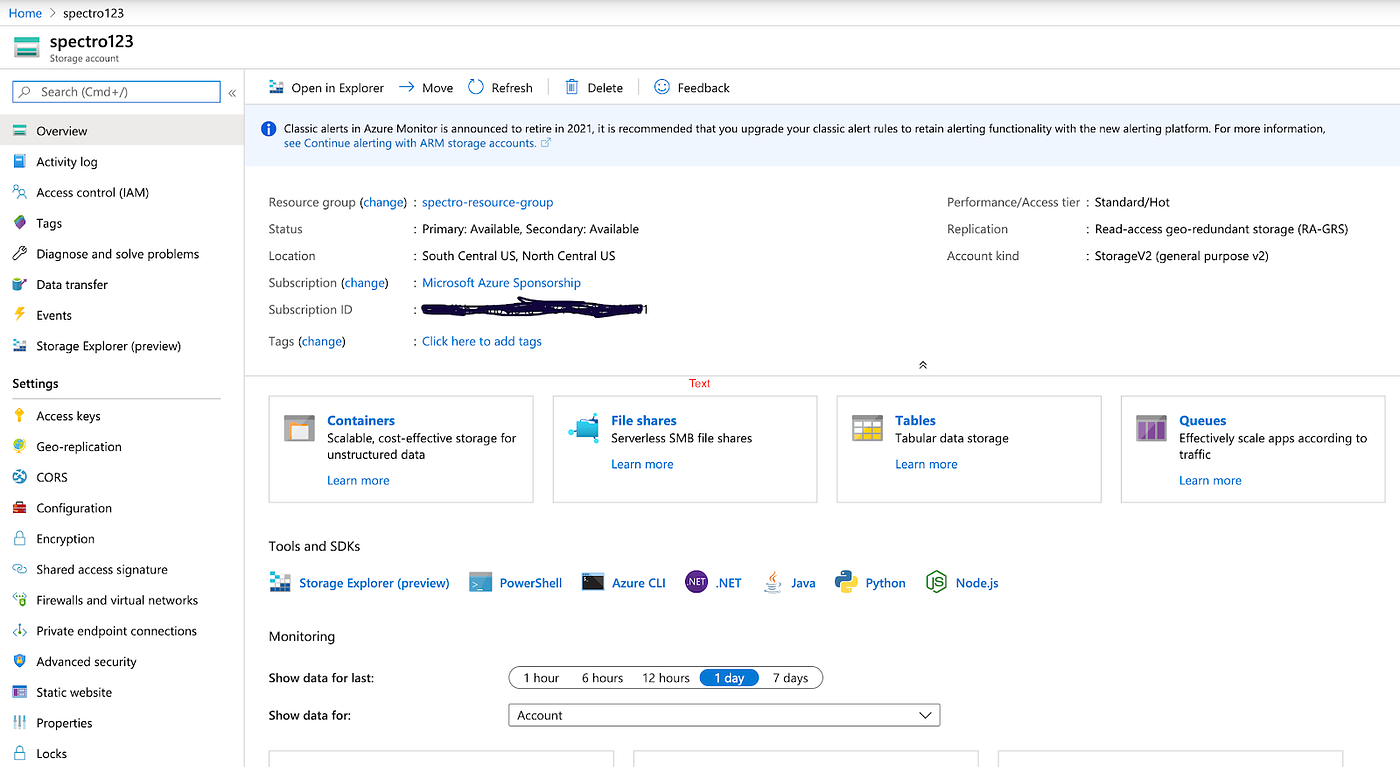
Task: Click the Diagnose and solve problems wrench icon
Action: pyautogui.click(x=19, y=254)
